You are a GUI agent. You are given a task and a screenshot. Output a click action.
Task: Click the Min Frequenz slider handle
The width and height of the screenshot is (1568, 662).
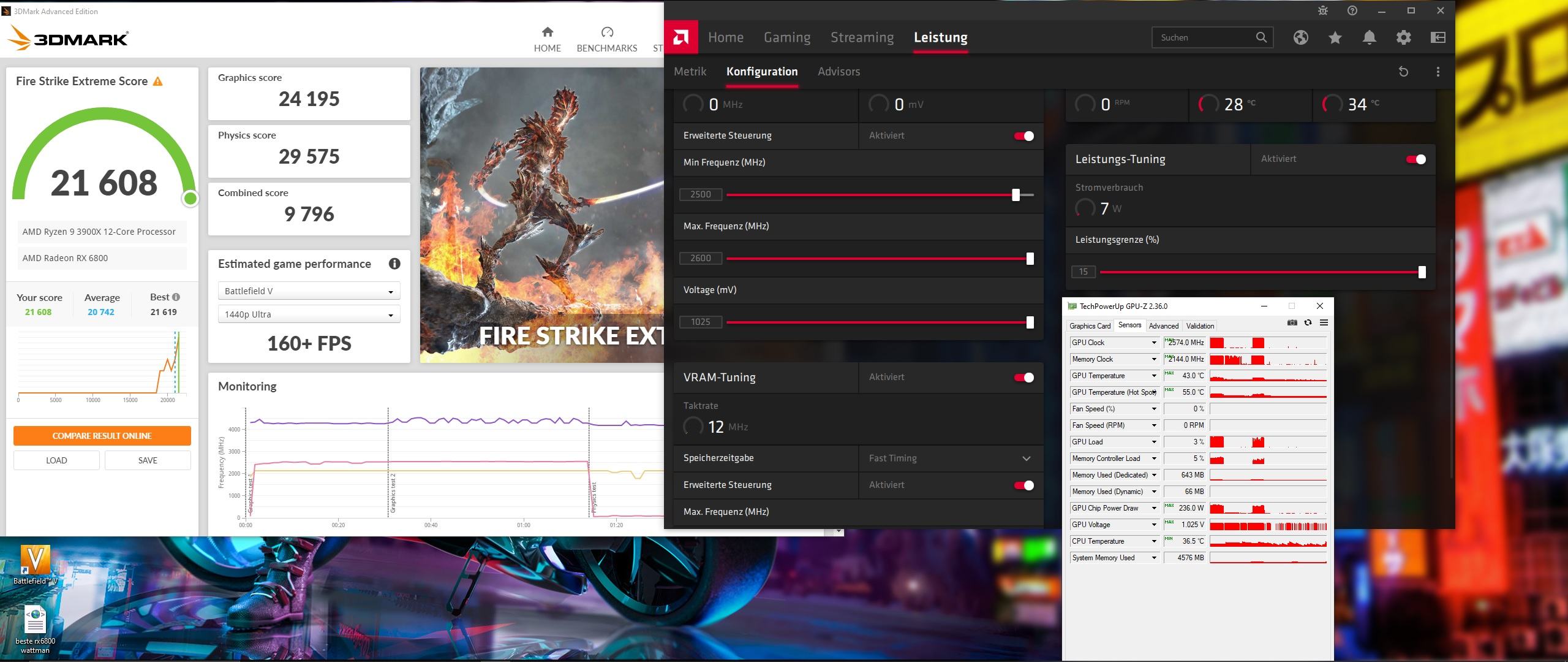coord(1016,195)
